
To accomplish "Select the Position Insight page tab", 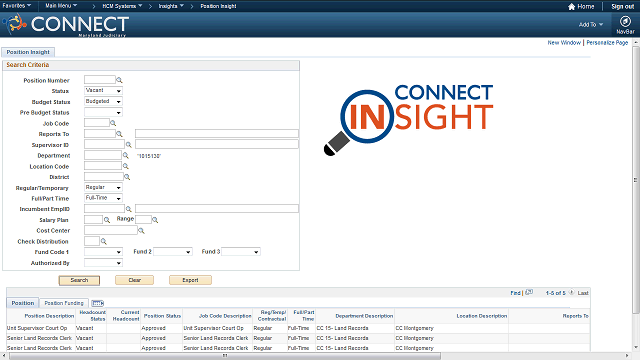I will click(x=28, y=52).
